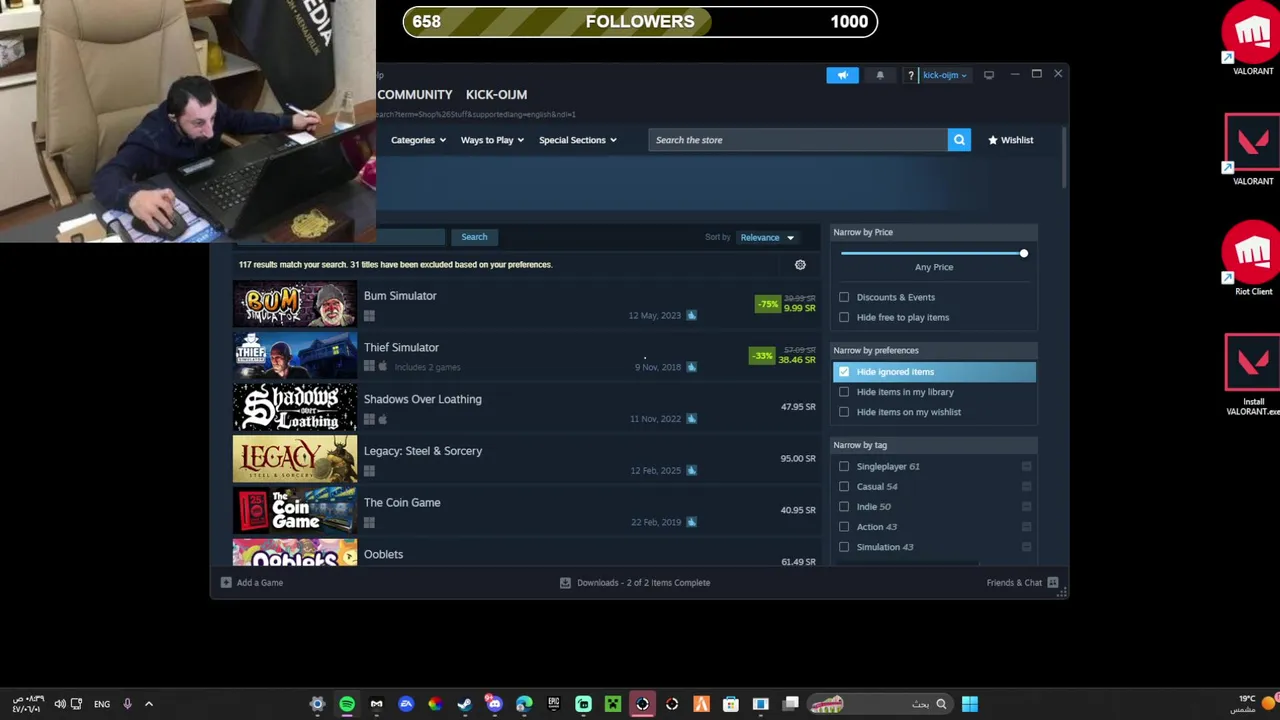Check Hide free to play items
Image resolution: width=1280 pixels, height=720 pixels.
coord(844,317)
